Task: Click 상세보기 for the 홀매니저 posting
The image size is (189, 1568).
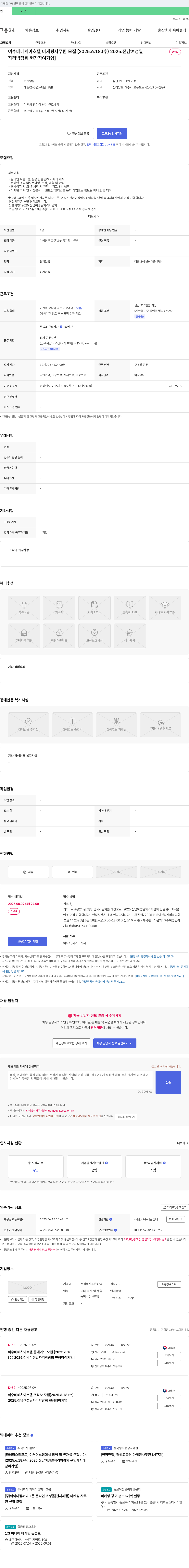Action: pos(169,1355)
